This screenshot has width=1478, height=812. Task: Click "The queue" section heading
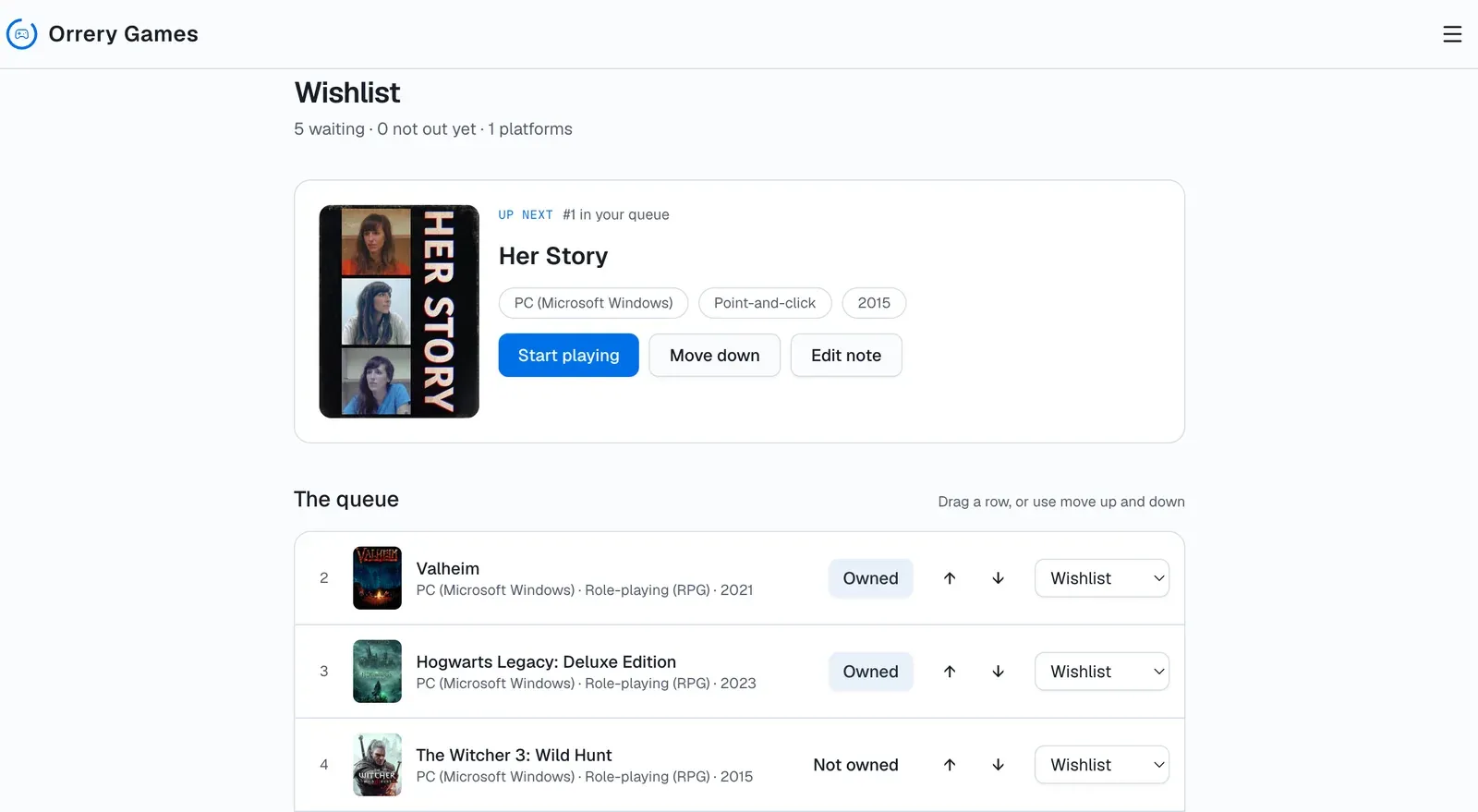pos(346,499)
